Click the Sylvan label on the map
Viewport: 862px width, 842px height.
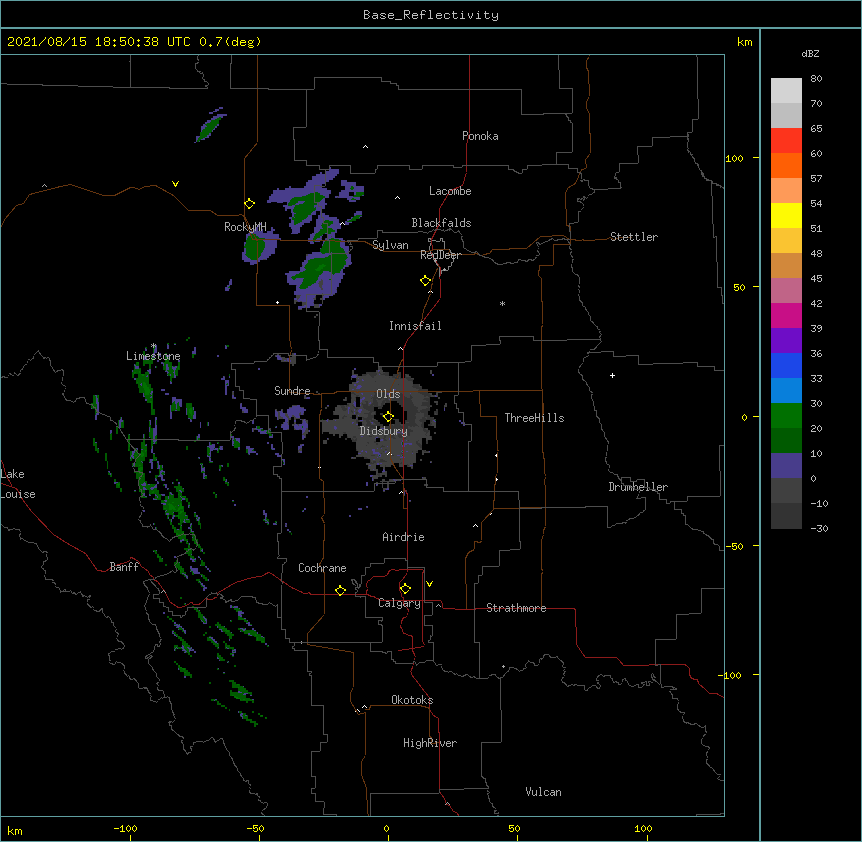coord(390,245)
